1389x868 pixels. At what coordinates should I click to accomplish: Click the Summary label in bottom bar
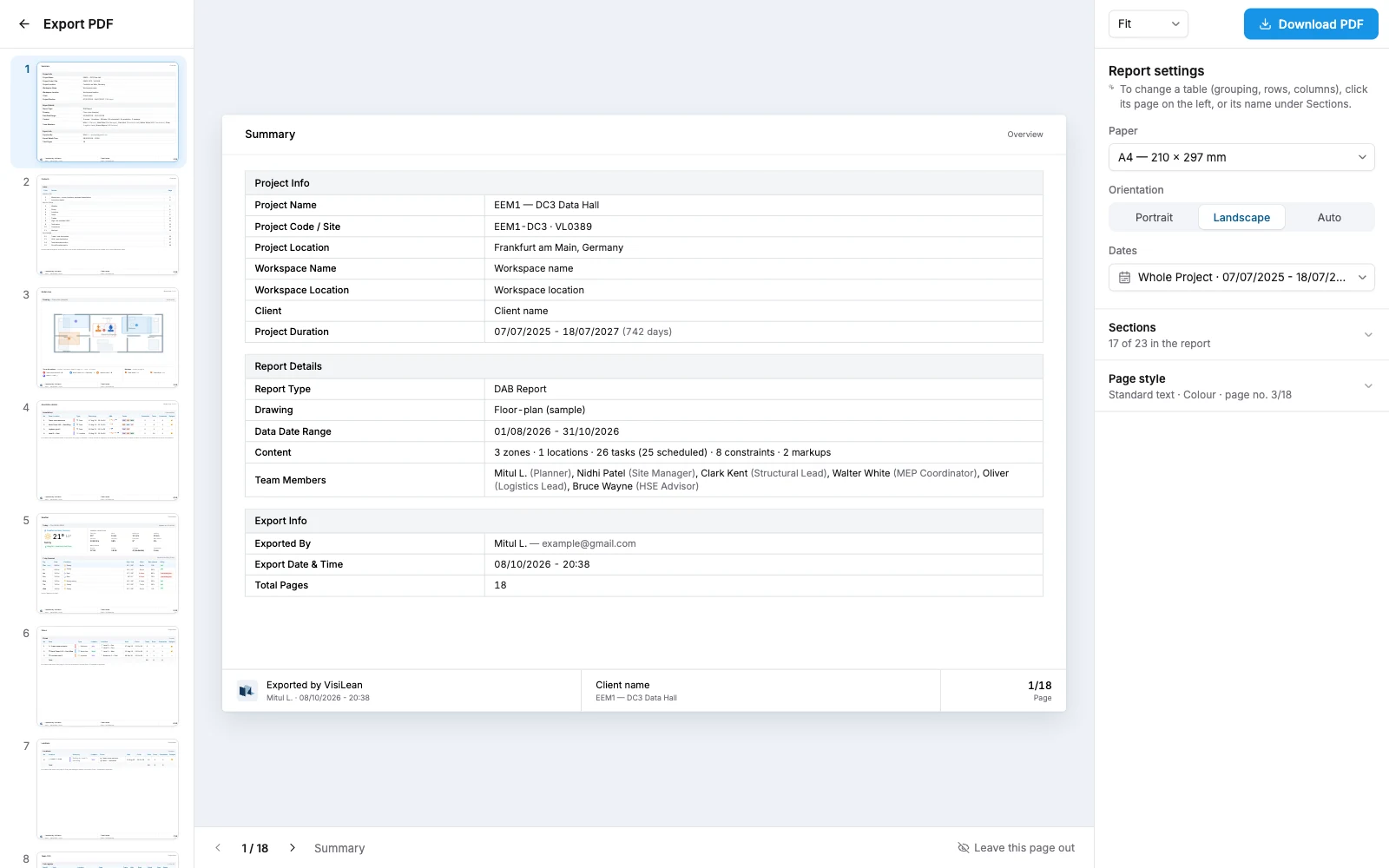[339, 848]
